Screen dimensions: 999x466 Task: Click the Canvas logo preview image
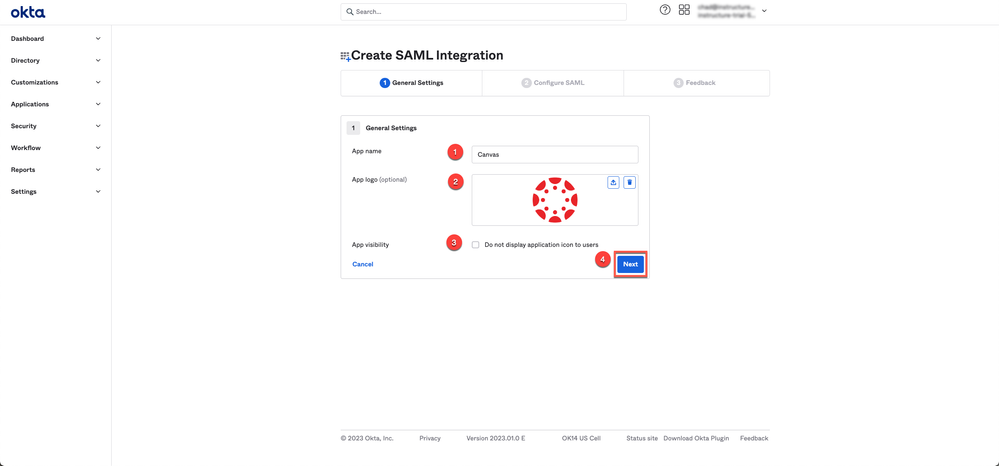coord(555,200)
